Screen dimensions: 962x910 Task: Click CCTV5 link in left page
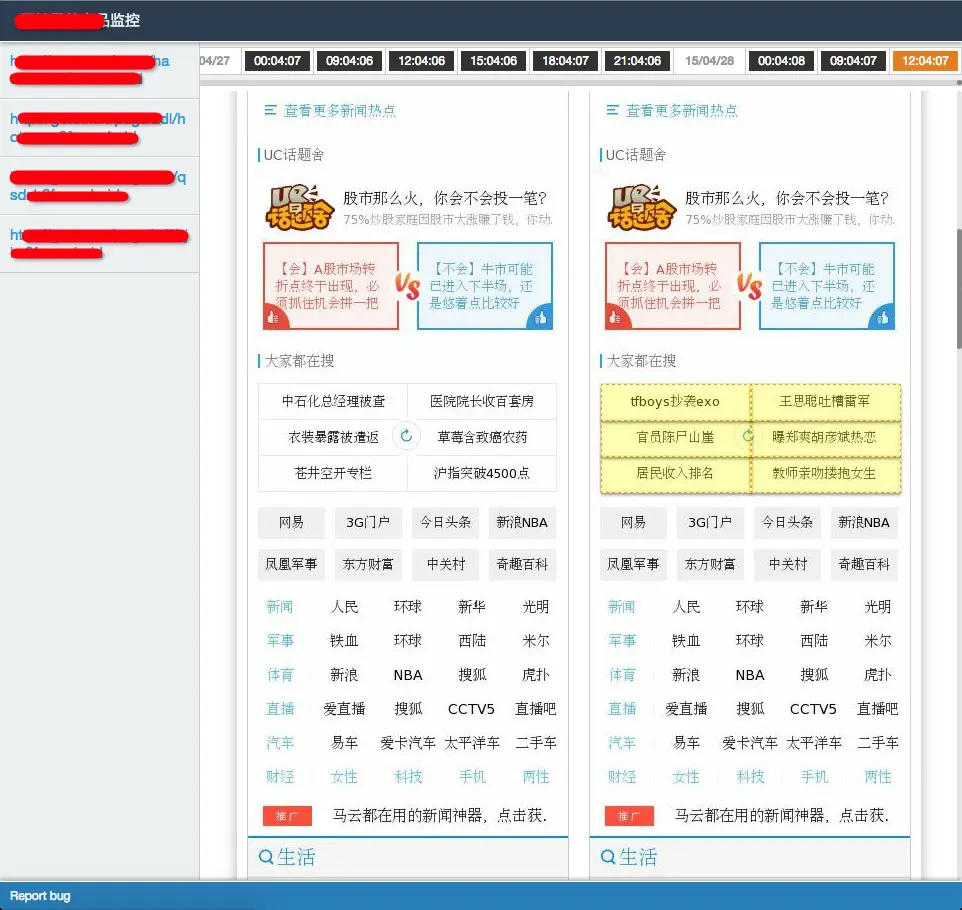(x=471, y=709)
